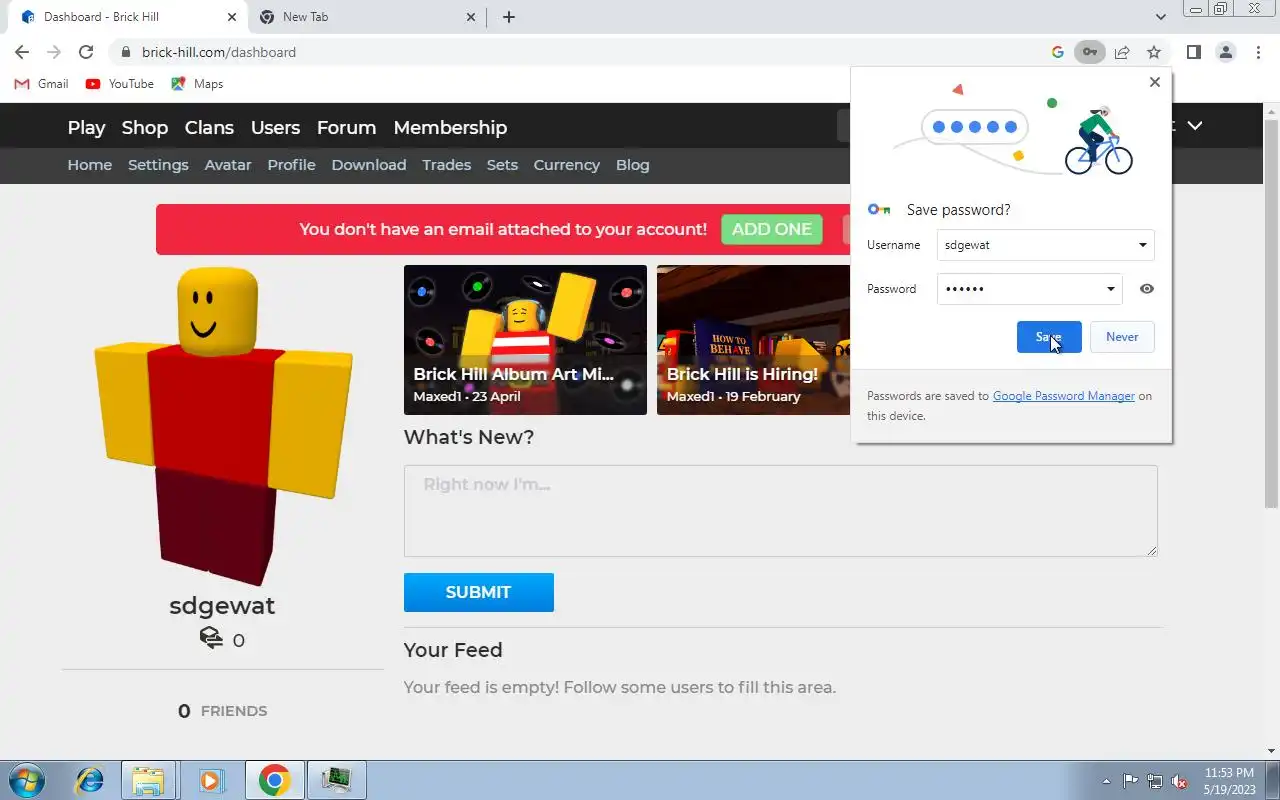Share this page icon
This screenshot has width=1280, height=800.
(1122, 52)
